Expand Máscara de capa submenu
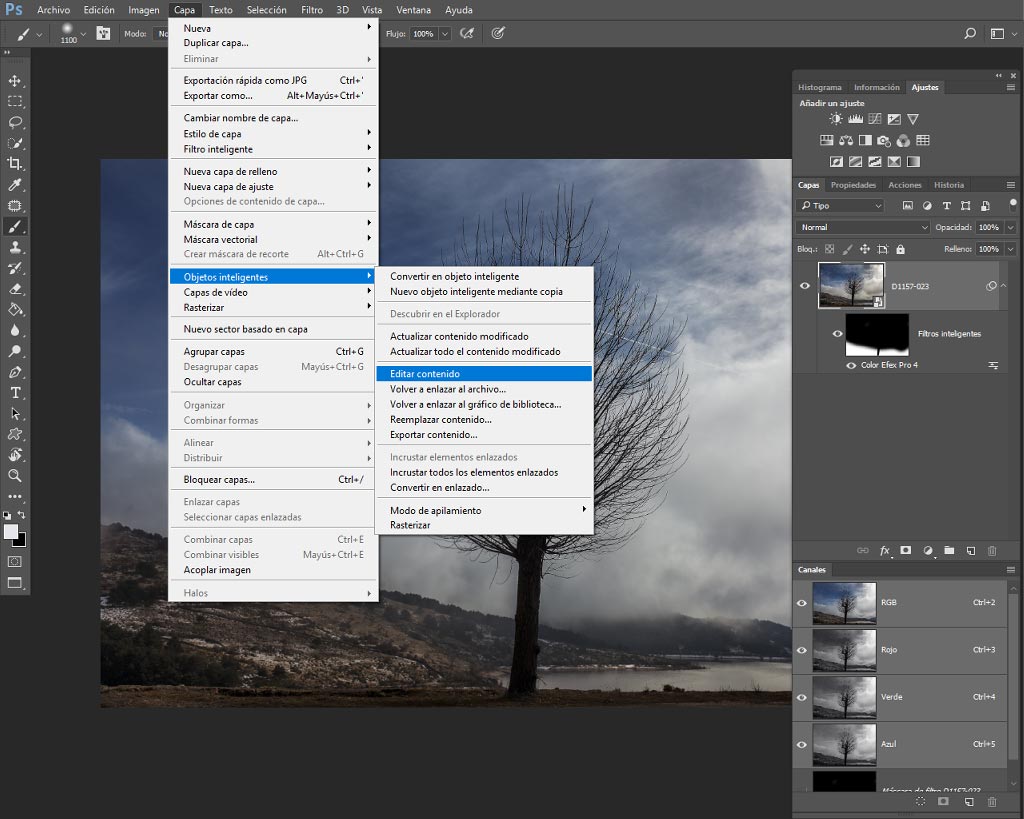The width and height of the screenshot is (1024, 819). click(x=274, y=225)
